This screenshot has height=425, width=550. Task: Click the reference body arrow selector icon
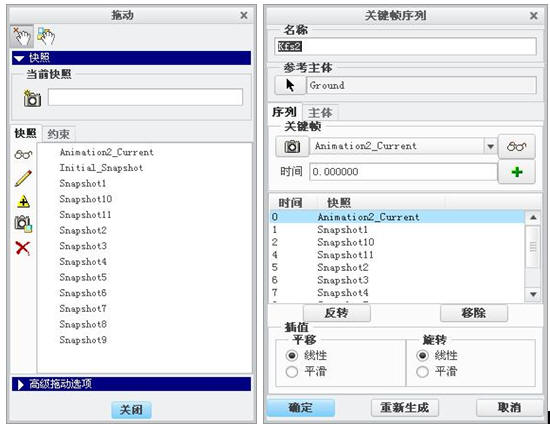[290, 85]
